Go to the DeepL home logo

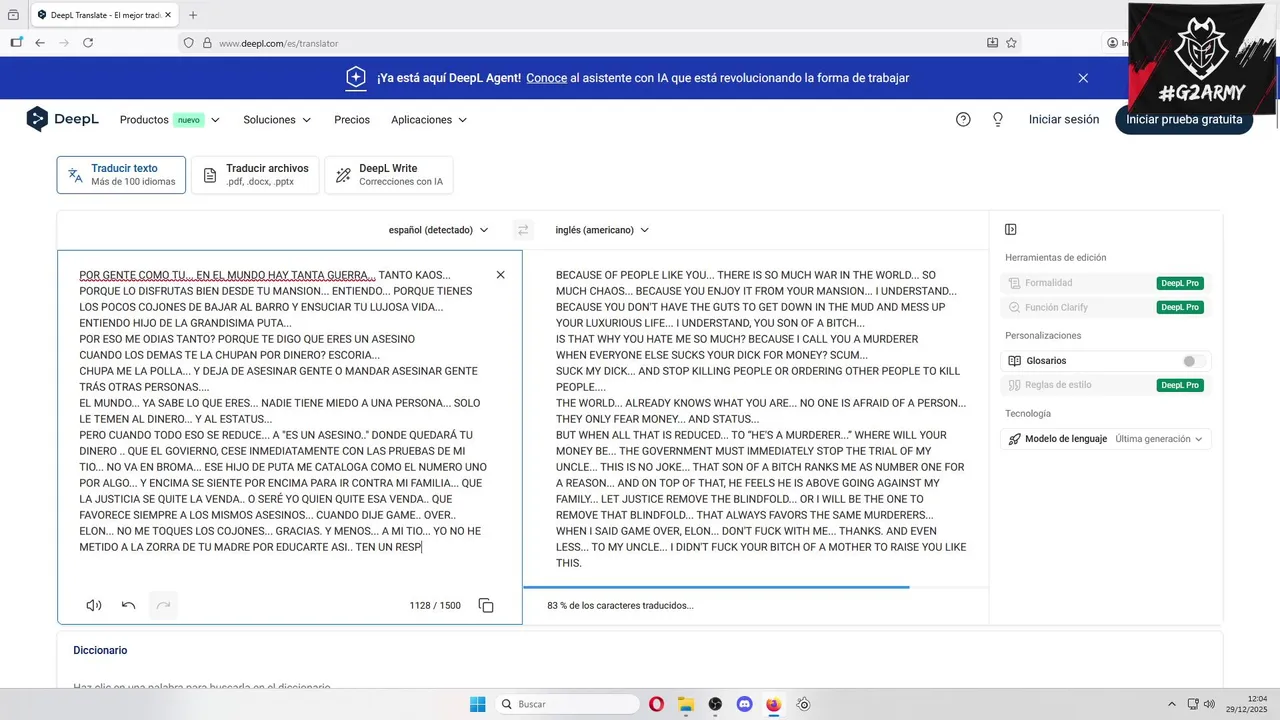(63, 119)
